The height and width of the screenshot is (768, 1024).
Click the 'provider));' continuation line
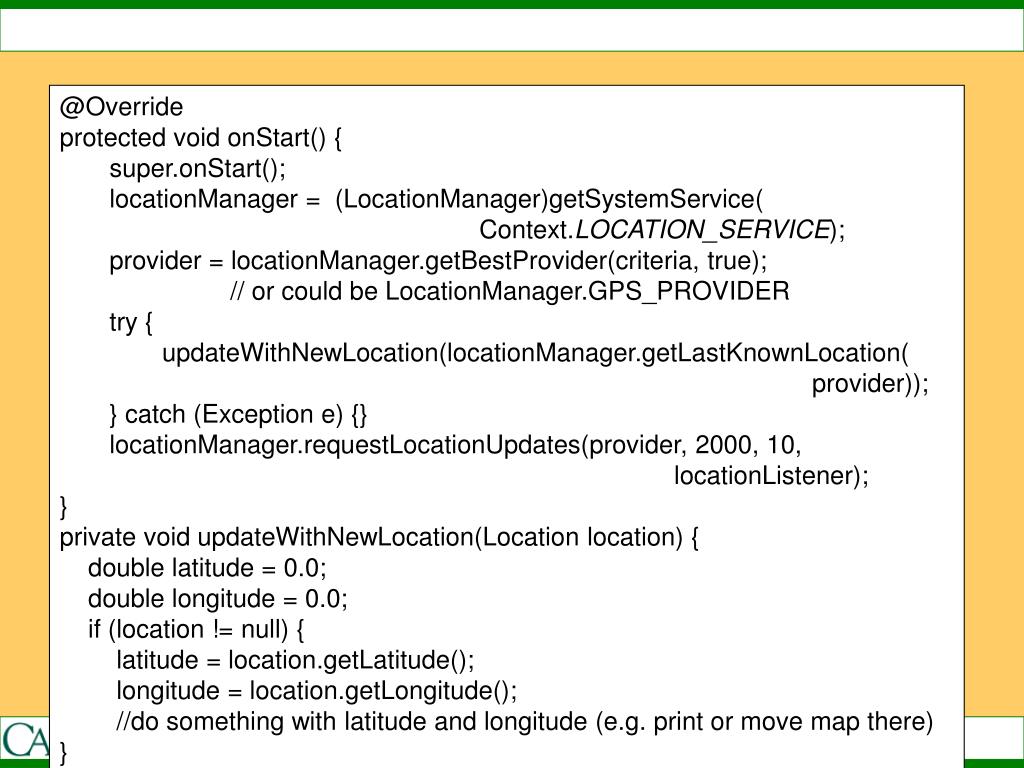[870, 384]
